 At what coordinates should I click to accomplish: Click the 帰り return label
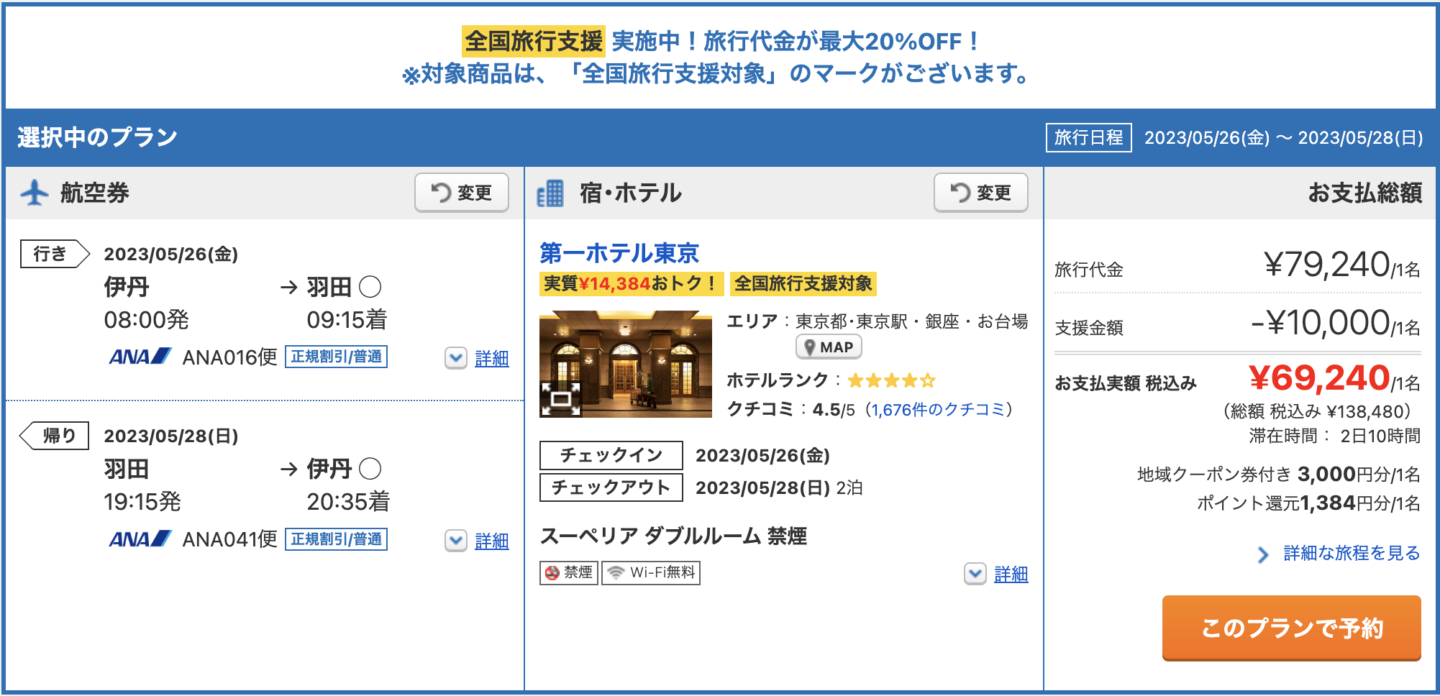(x=55, y=436)
